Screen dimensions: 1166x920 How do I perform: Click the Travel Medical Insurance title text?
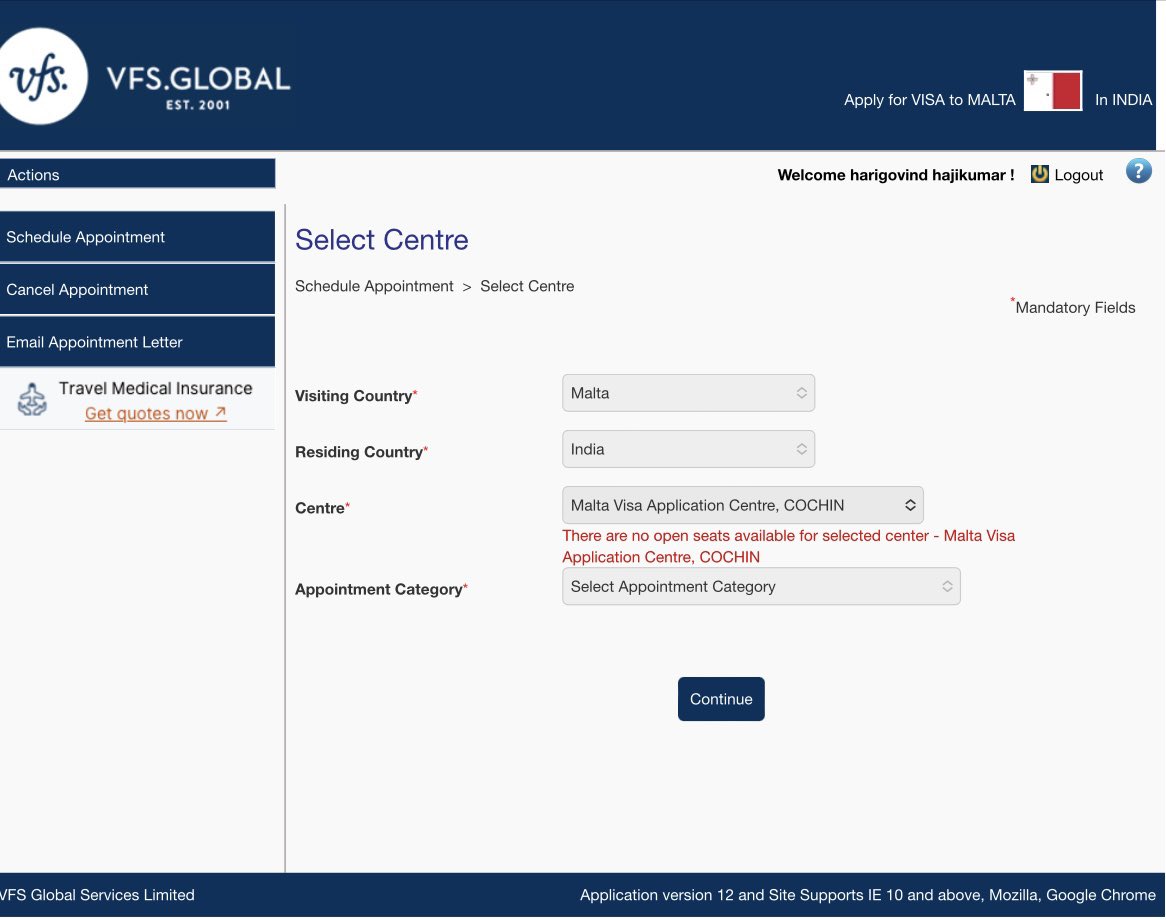(155, 388)
